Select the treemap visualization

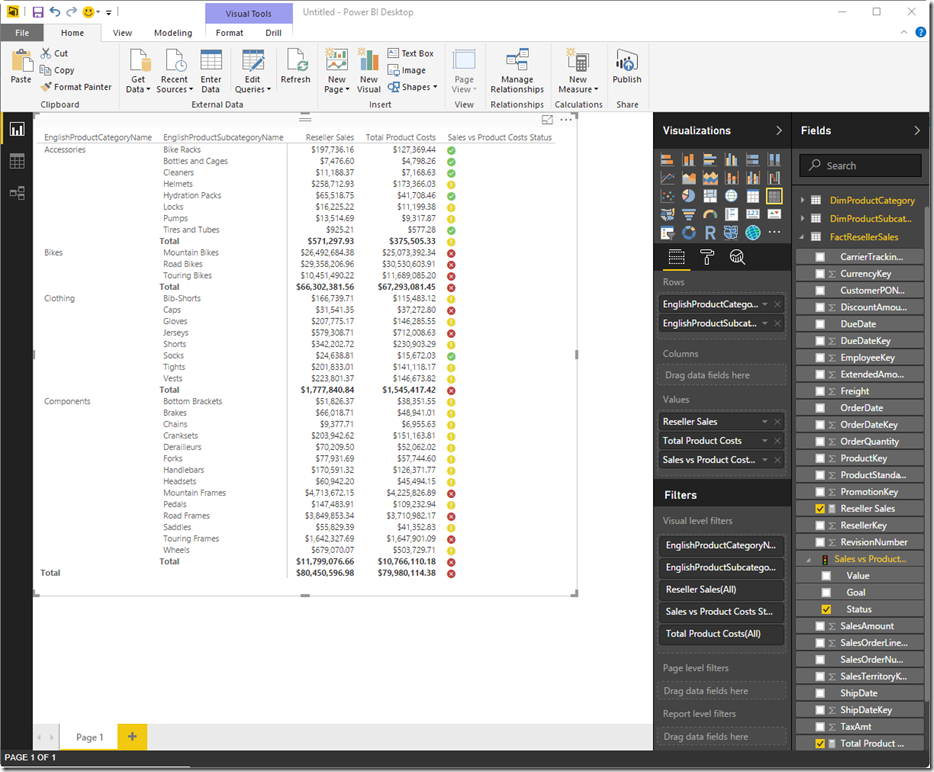coord(710,196)
